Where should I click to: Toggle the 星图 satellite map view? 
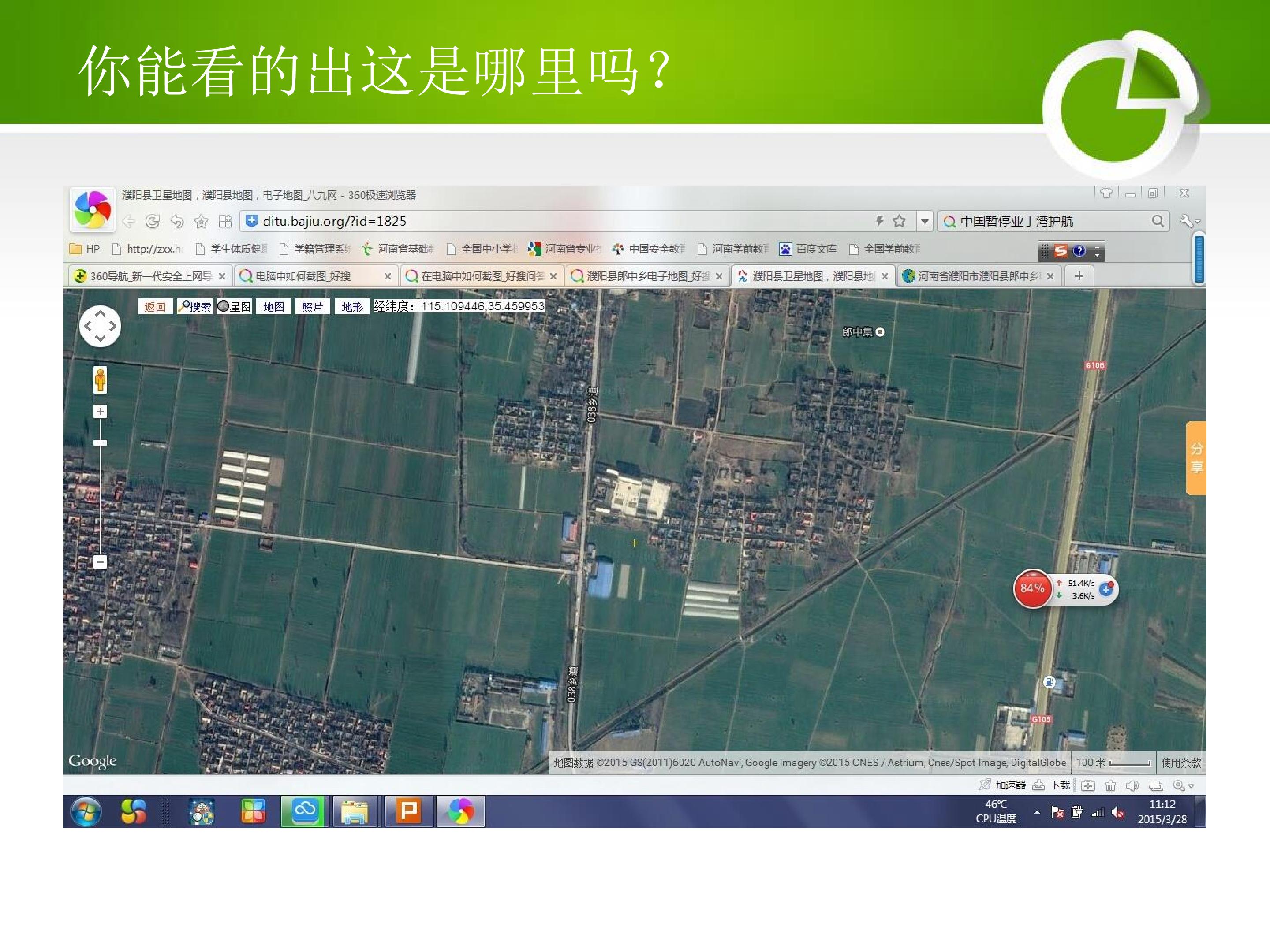(x=234, y=306)
